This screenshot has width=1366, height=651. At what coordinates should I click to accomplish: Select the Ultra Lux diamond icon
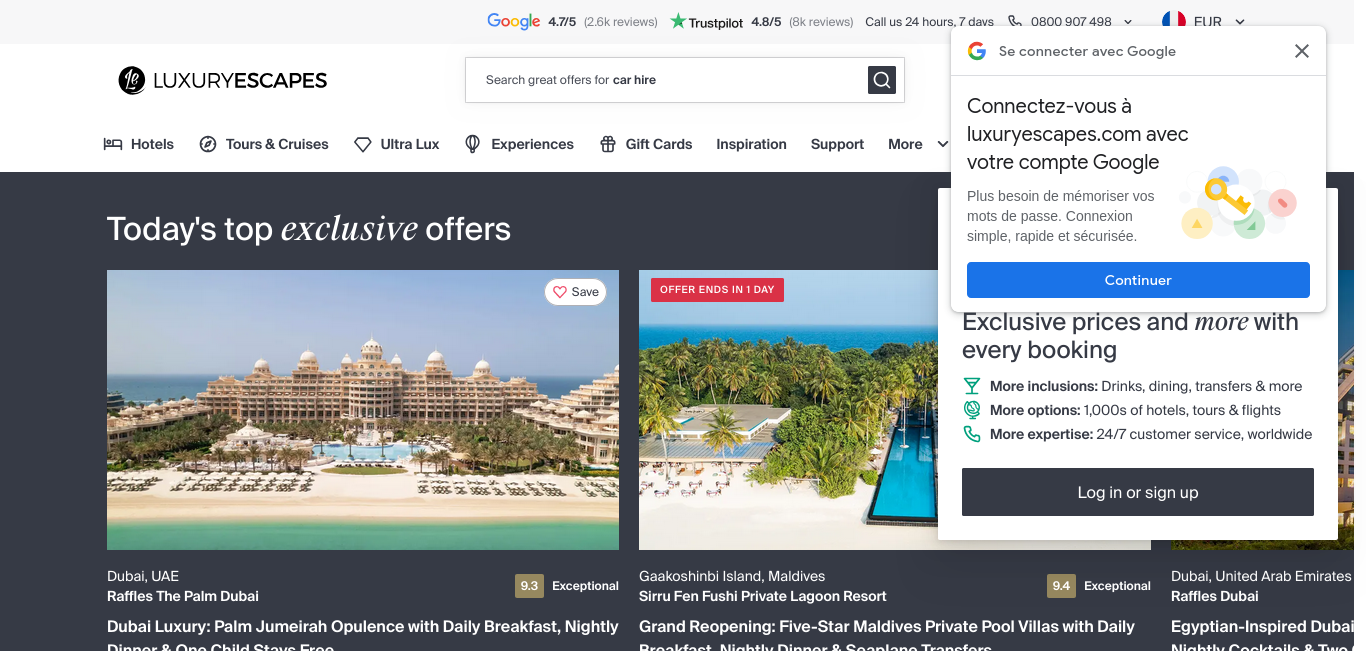[363, 144]
